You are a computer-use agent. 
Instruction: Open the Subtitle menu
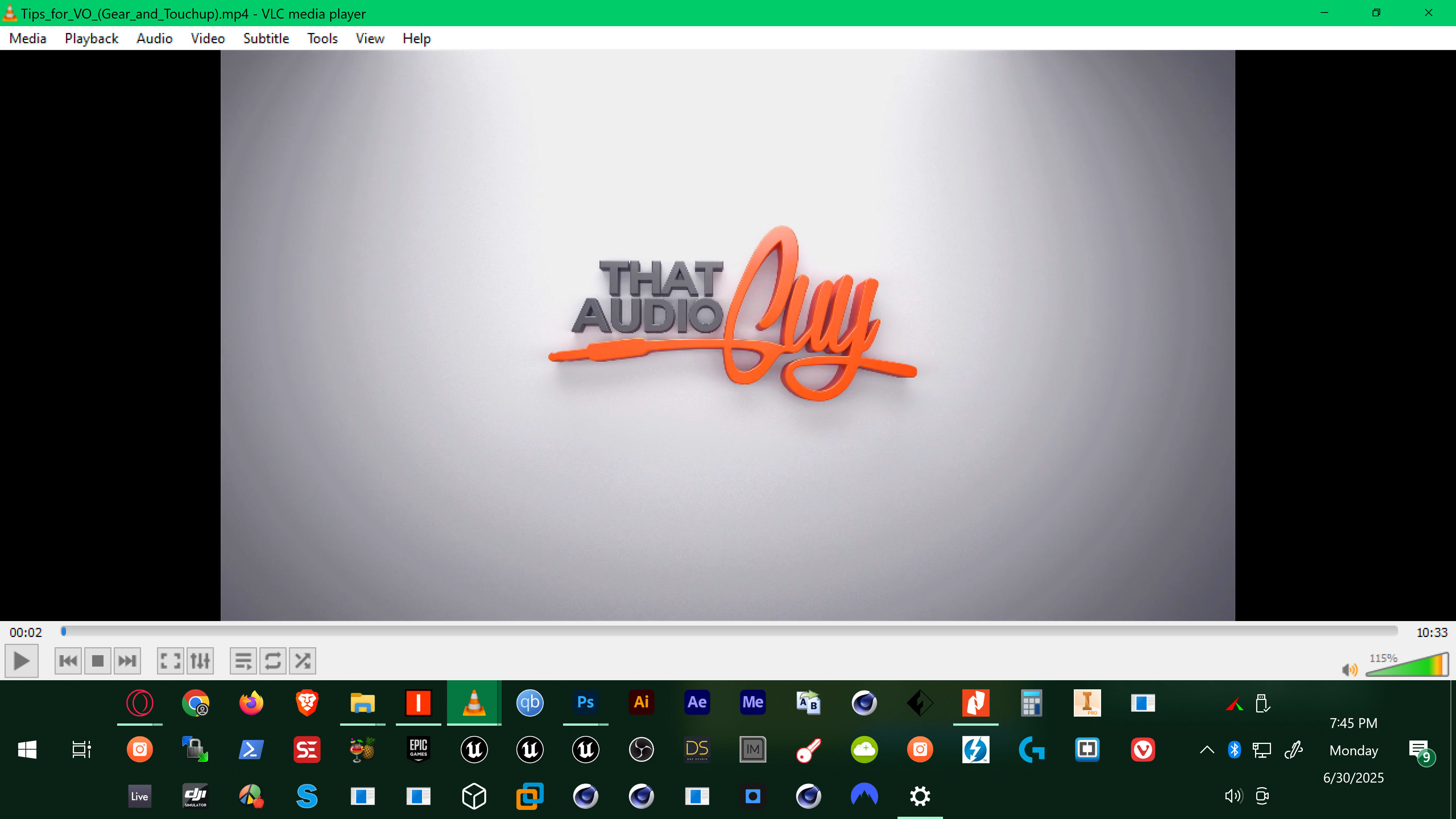(x=266, y=38)
